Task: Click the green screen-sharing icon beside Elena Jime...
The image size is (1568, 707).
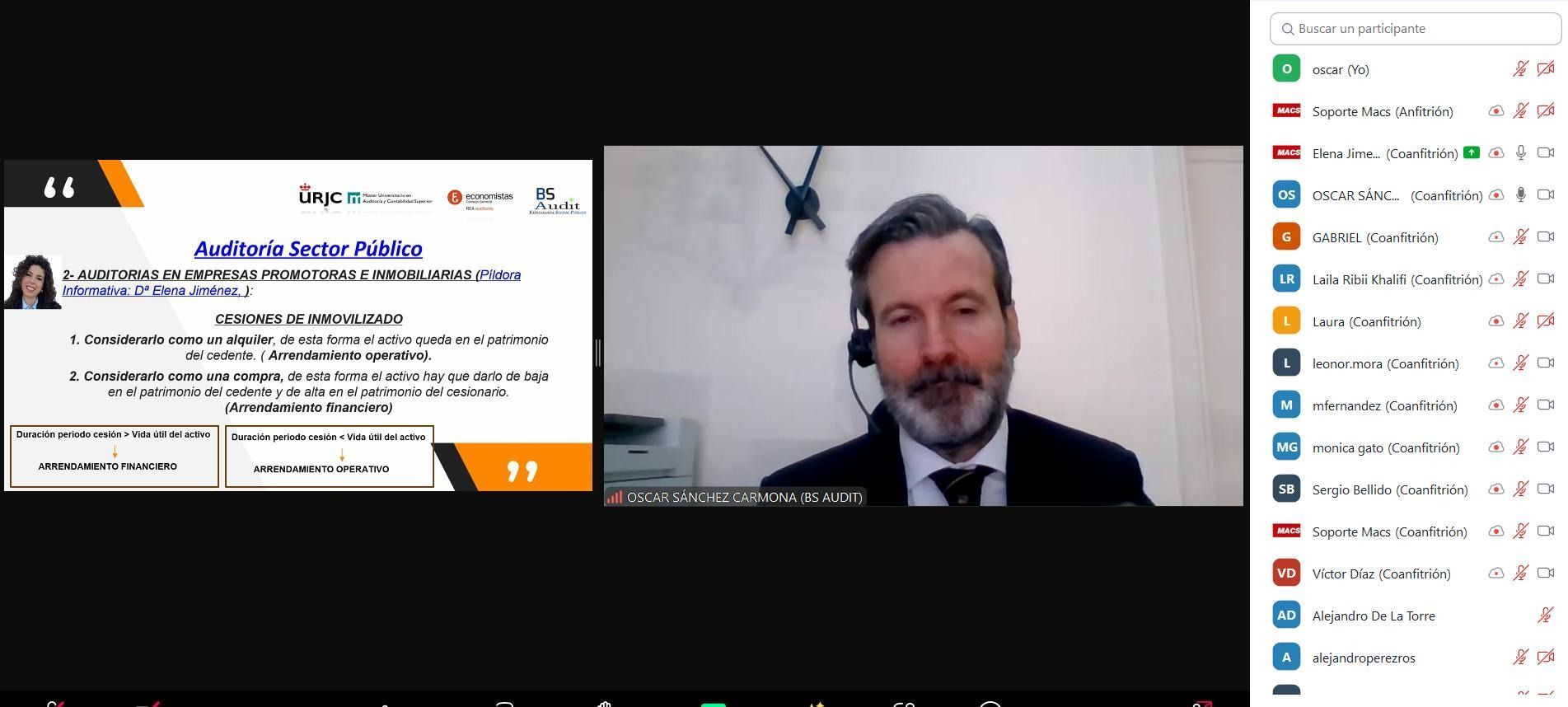Action: (x=1472, y=152)
